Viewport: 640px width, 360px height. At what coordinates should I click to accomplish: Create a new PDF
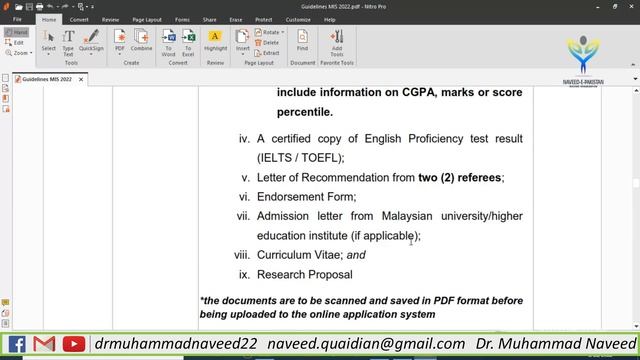click(120, 40)
